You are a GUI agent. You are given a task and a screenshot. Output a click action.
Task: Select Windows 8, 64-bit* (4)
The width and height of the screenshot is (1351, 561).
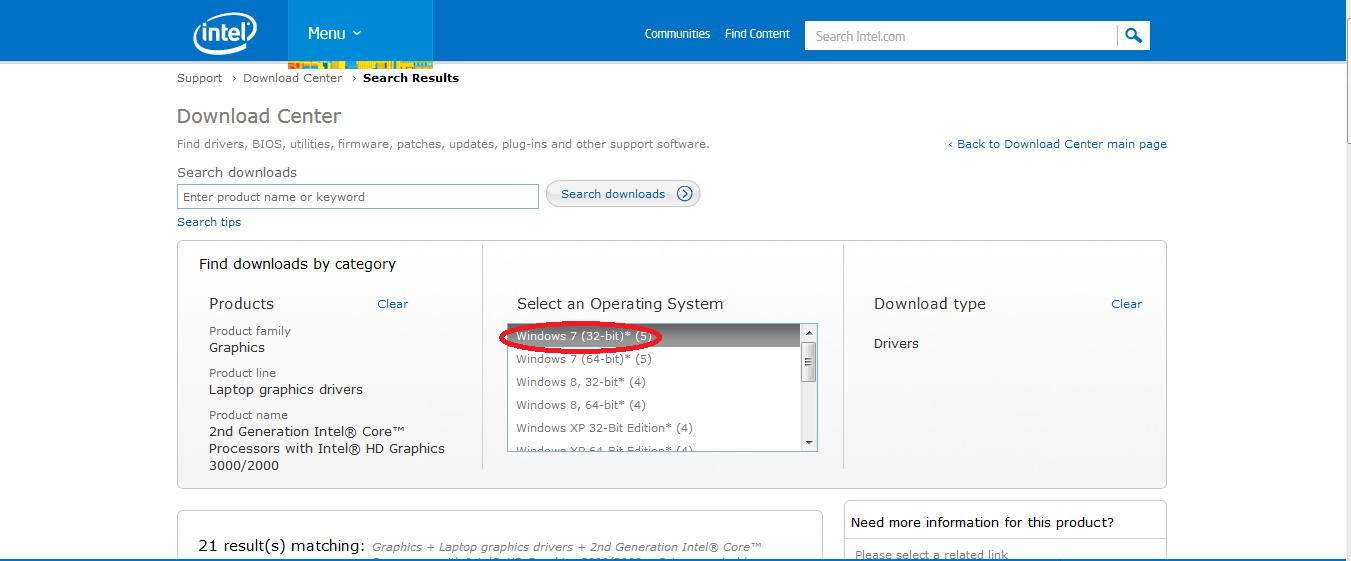(655, 405)
